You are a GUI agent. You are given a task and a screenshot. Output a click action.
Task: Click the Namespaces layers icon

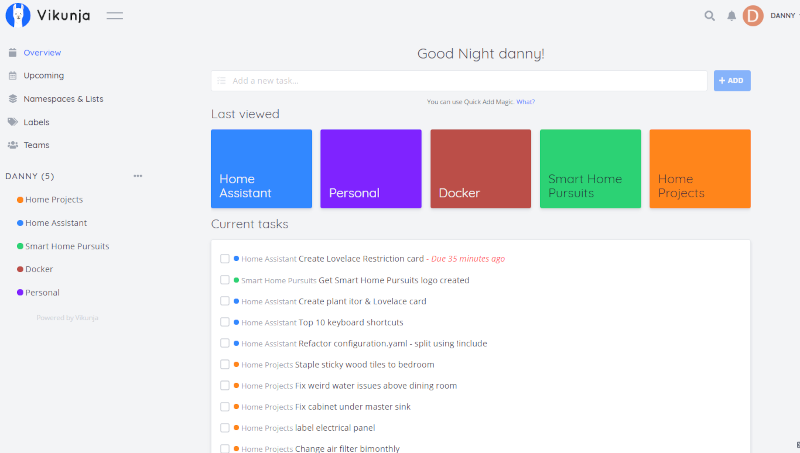13,98
